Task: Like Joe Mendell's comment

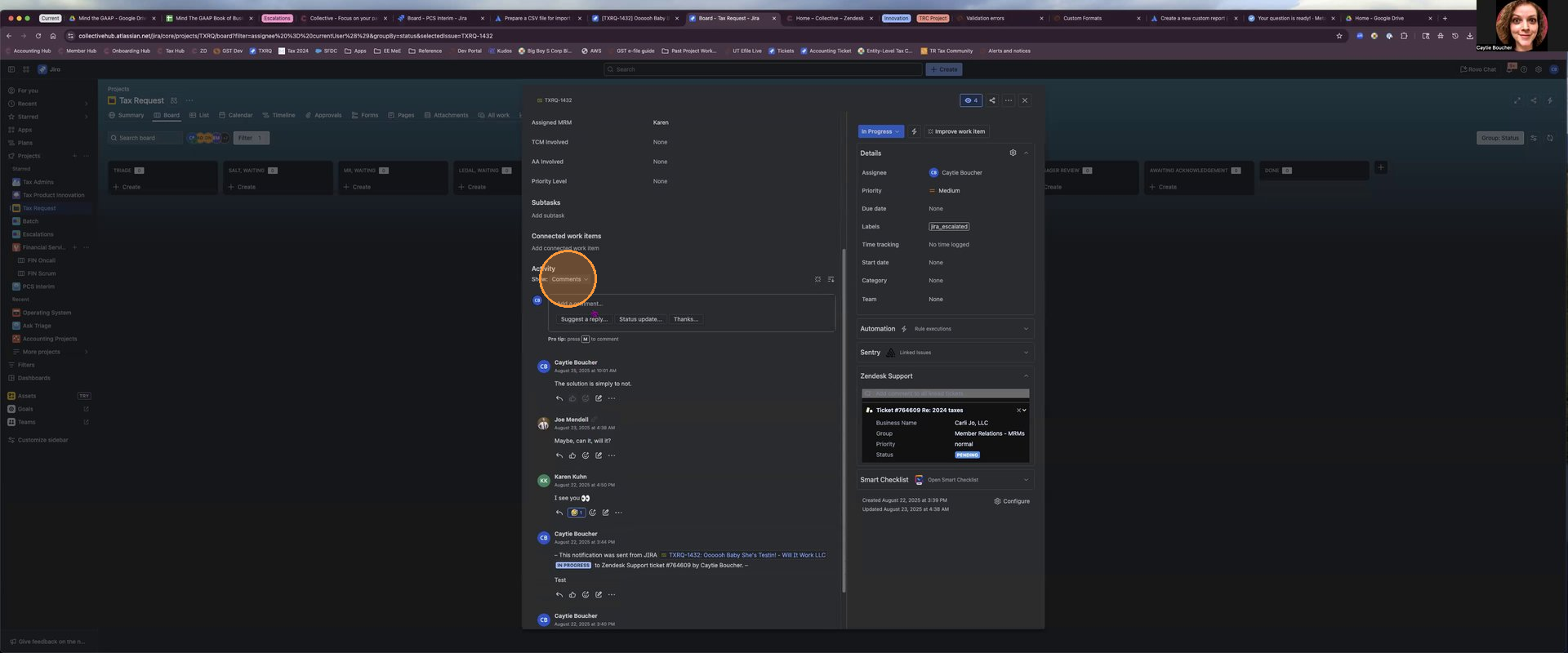Action: (x=572, y=455)
